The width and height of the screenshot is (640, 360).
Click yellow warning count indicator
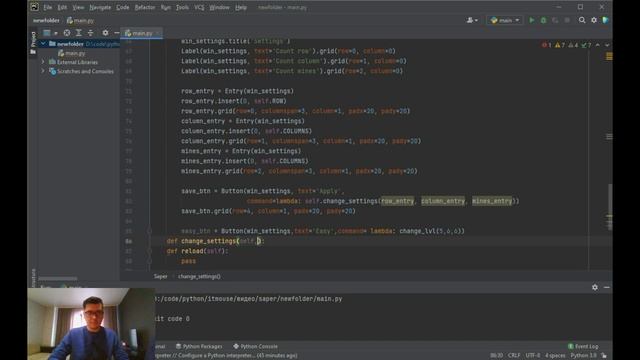point(560,45)
